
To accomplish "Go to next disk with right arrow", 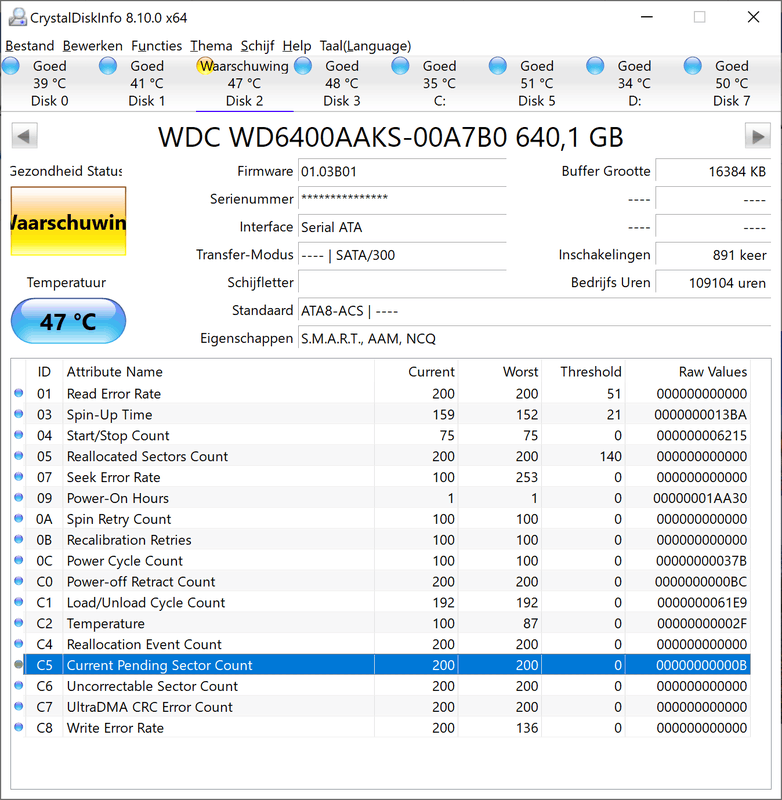I will 758,136.
